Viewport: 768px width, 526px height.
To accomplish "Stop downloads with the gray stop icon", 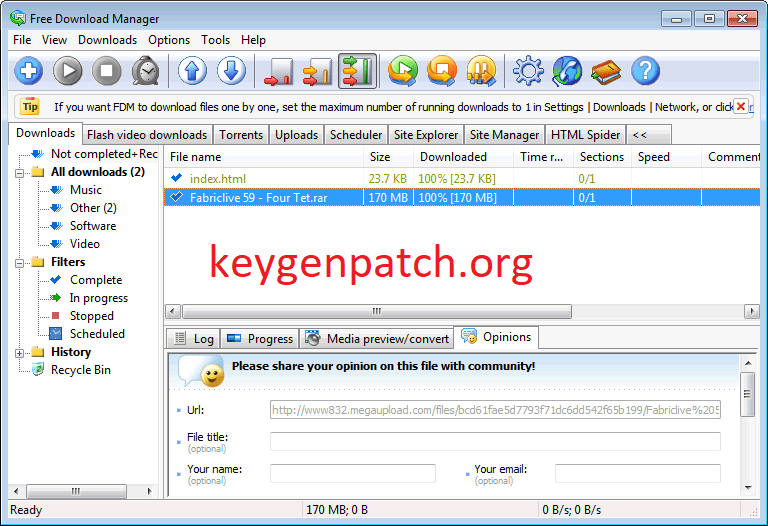I will [x=107, y=71].
